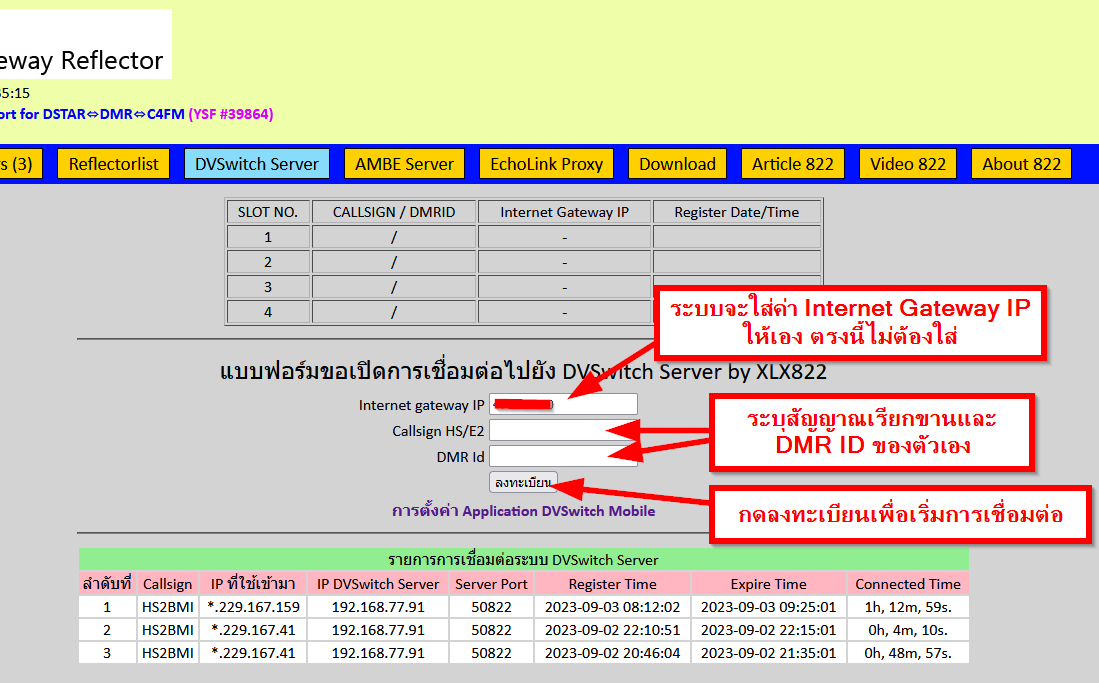Open the Reflectorlist tab
The height and width of the screenshot is (683, 1099).
(x=113, y=164)
